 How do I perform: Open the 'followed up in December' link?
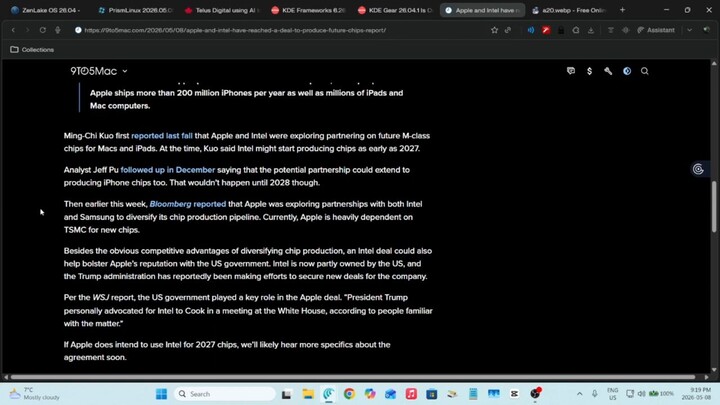pos(168,169)
